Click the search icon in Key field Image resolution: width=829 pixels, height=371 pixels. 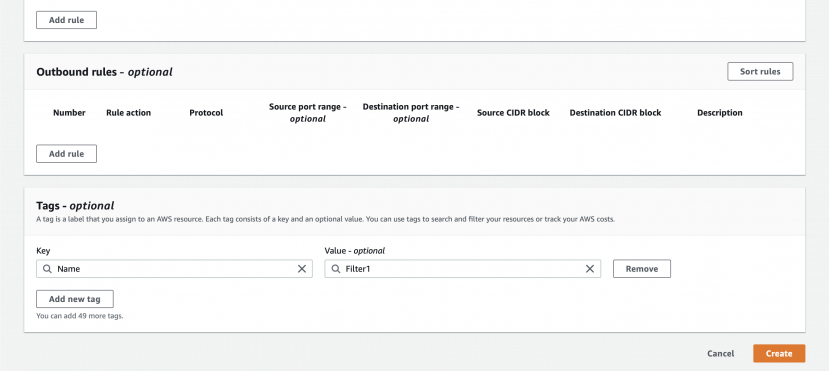47,269
